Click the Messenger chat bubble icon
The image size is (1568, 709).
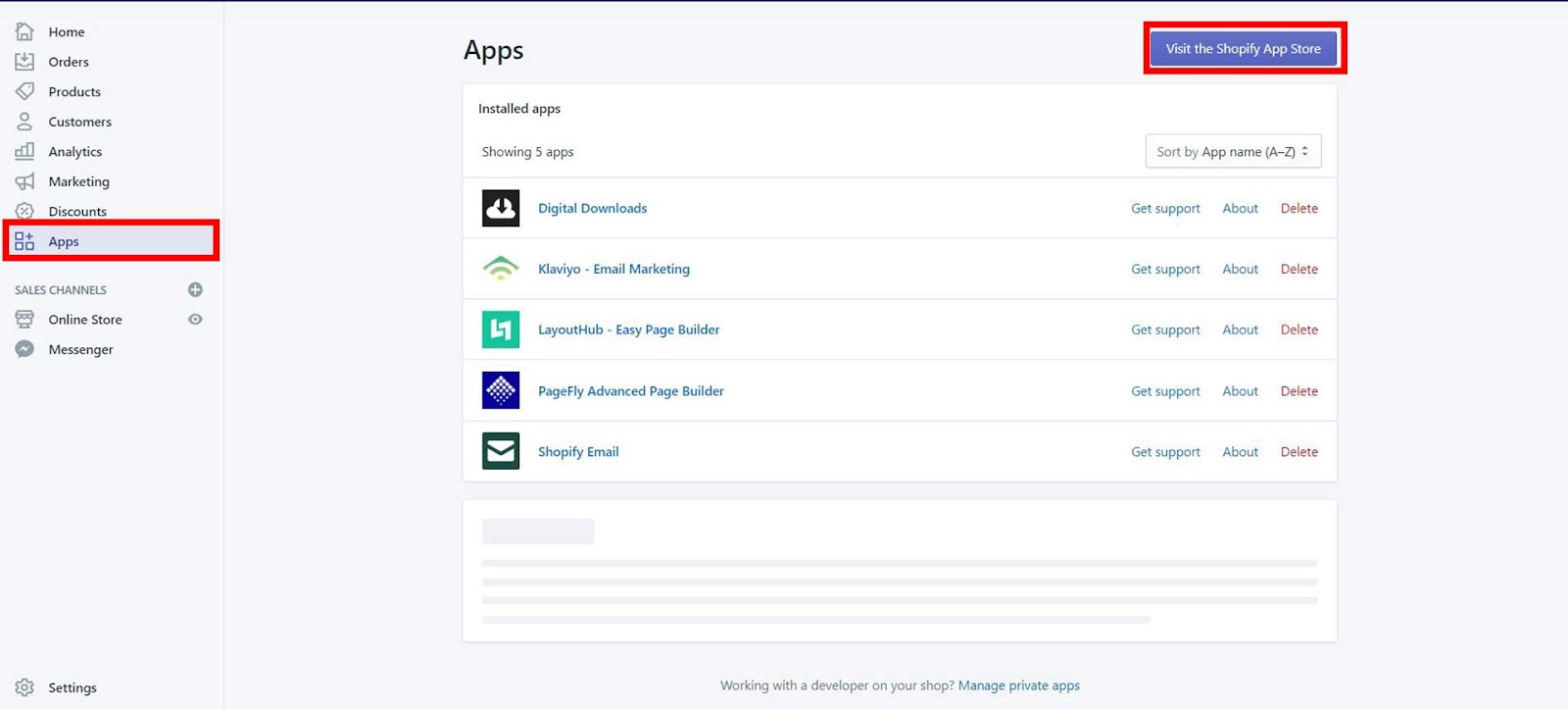(x=24, y=349)
